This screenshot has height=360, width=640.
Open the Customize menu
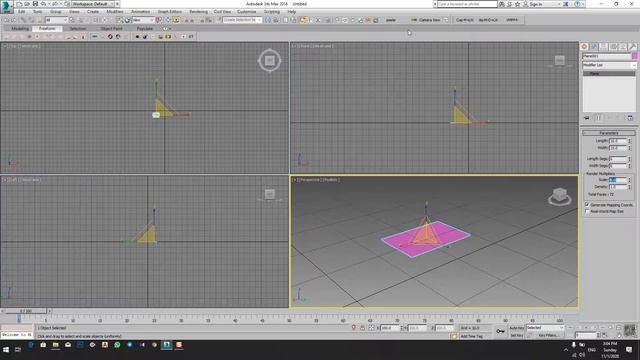247,11
